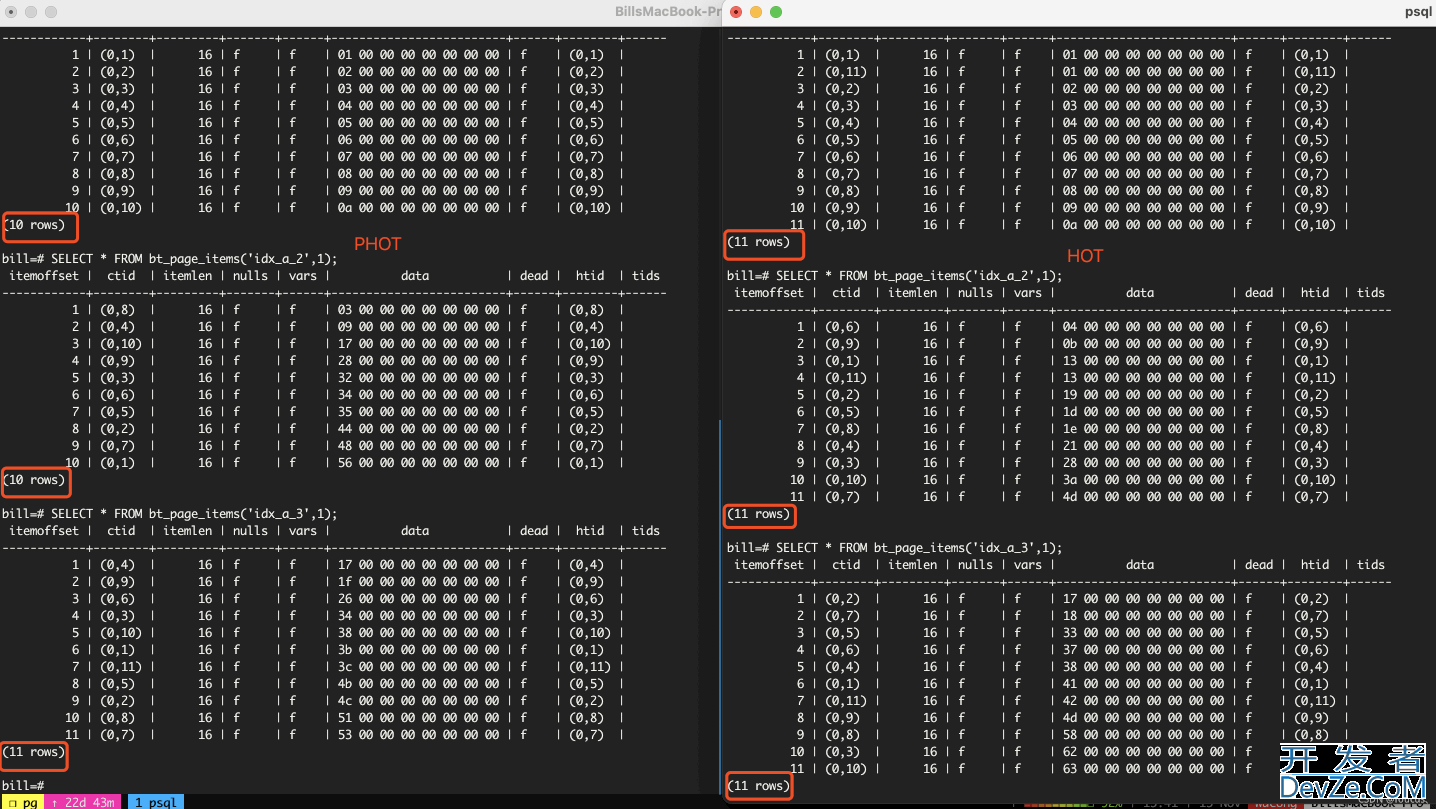The height and width of the screenshot is (809, 1436).
Task: Click the data cell starting with '58 00'
Action: (x=1143, y=735)
